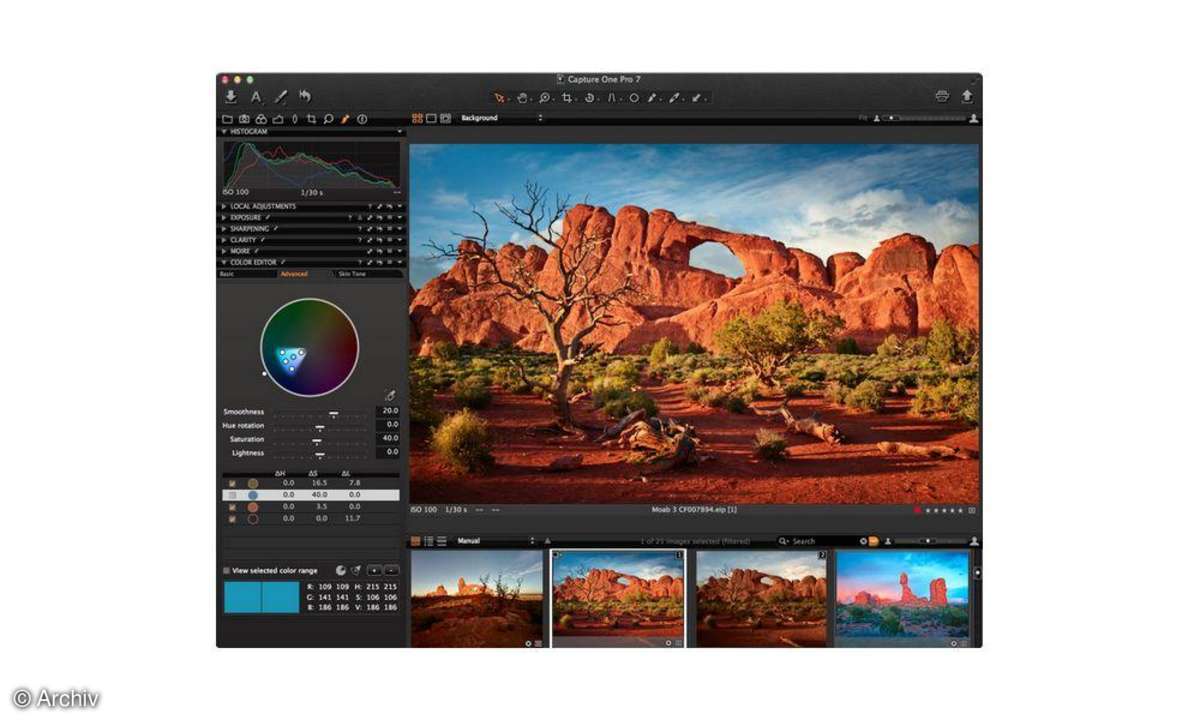Switch to the Skin Tone tab
This screenshot has height=720, width=1200.
point(370,273)
